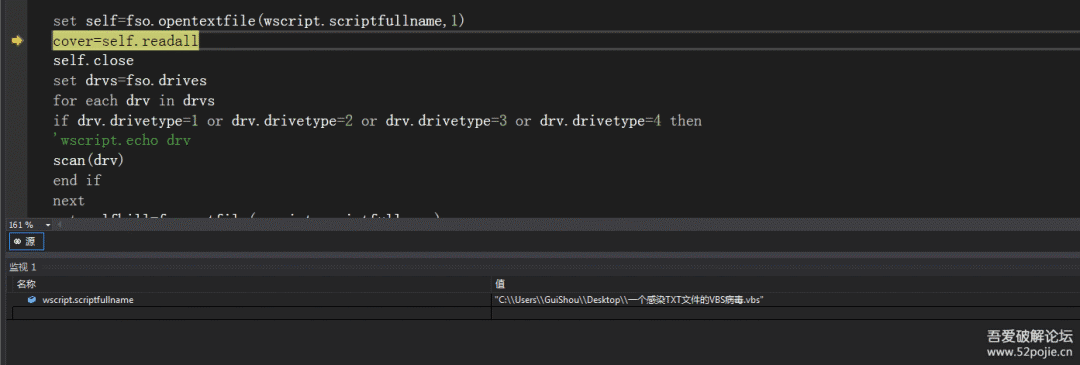Click the self.close code line
Screen dimensions: 1080x365
pos(93,61)
